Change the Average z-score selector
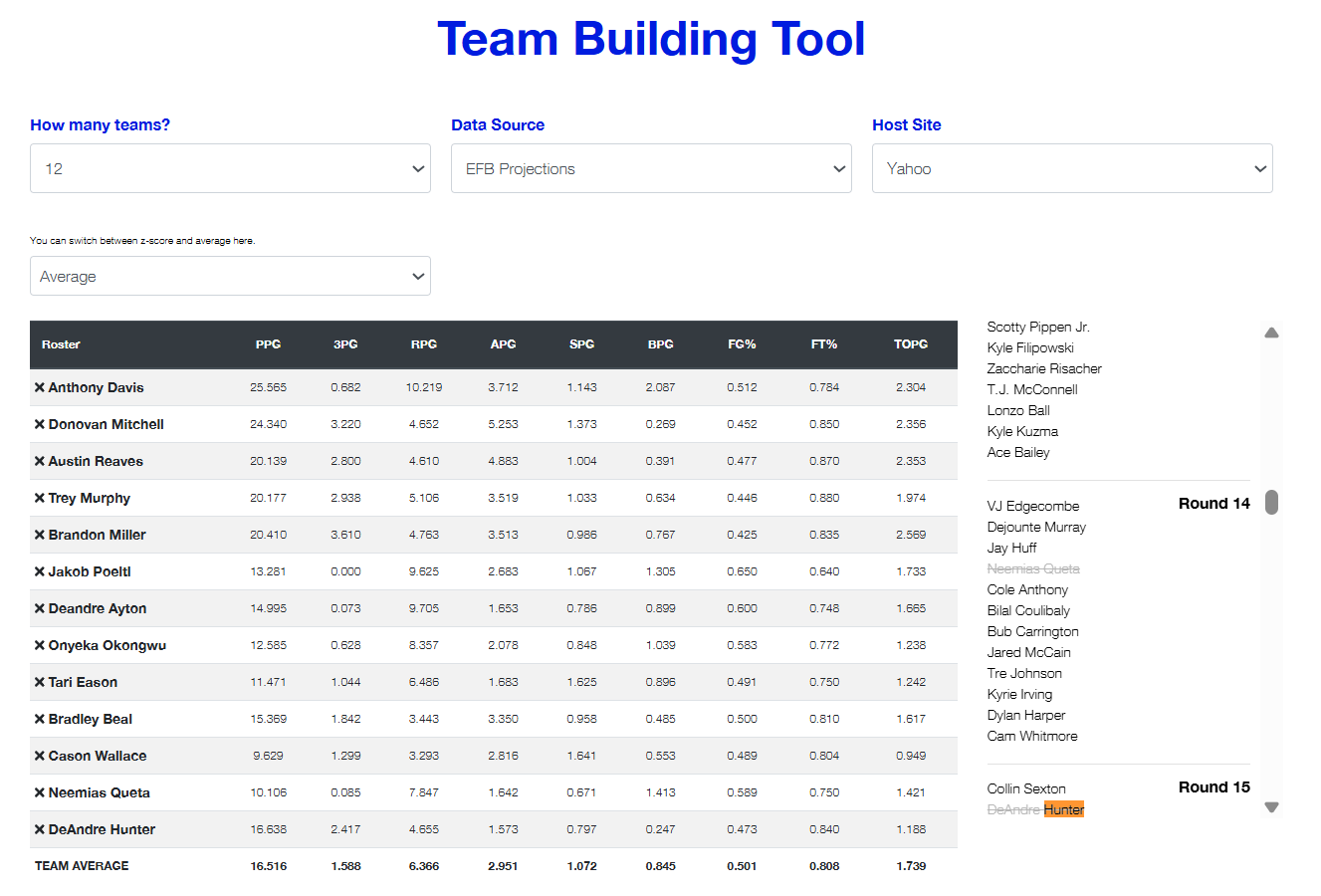This screenshot has height=896, width=1321. coord(230,276)
